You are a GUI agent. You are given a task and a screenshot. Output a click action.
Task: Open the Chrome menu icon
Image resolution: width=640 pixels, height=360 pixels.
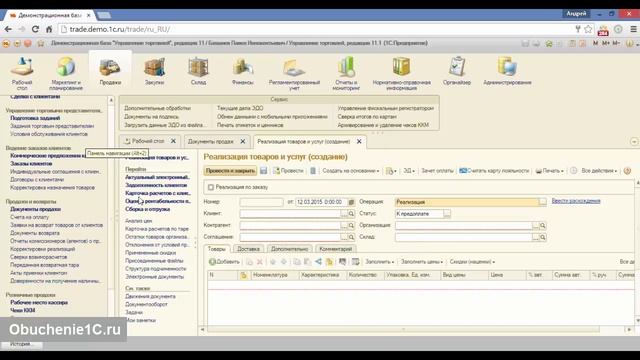tap(633, 29)
